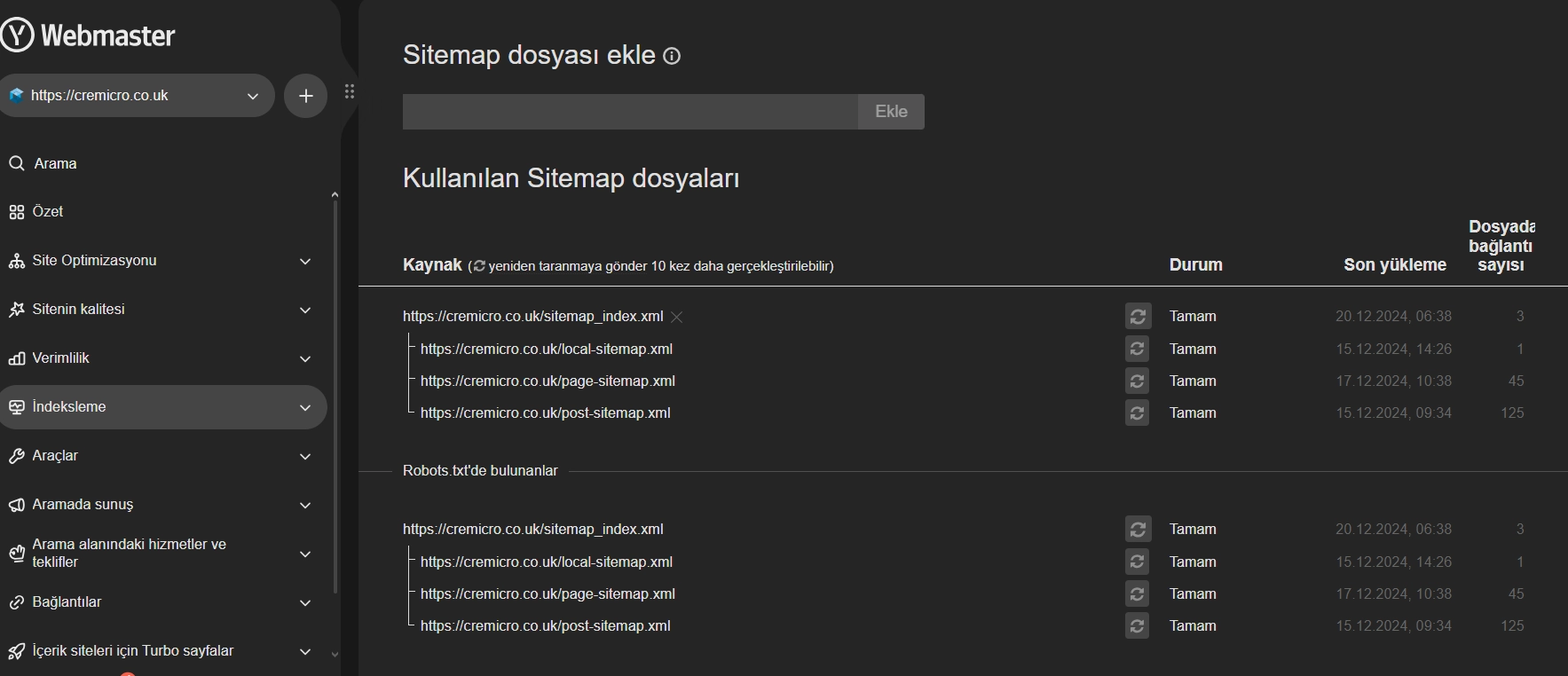Click the top sitemap_index.xml date 20.12.2024, 06:38
The width and height of the screenshot is (1568, 676).
pyautogui.click(x=1393, y=316)
